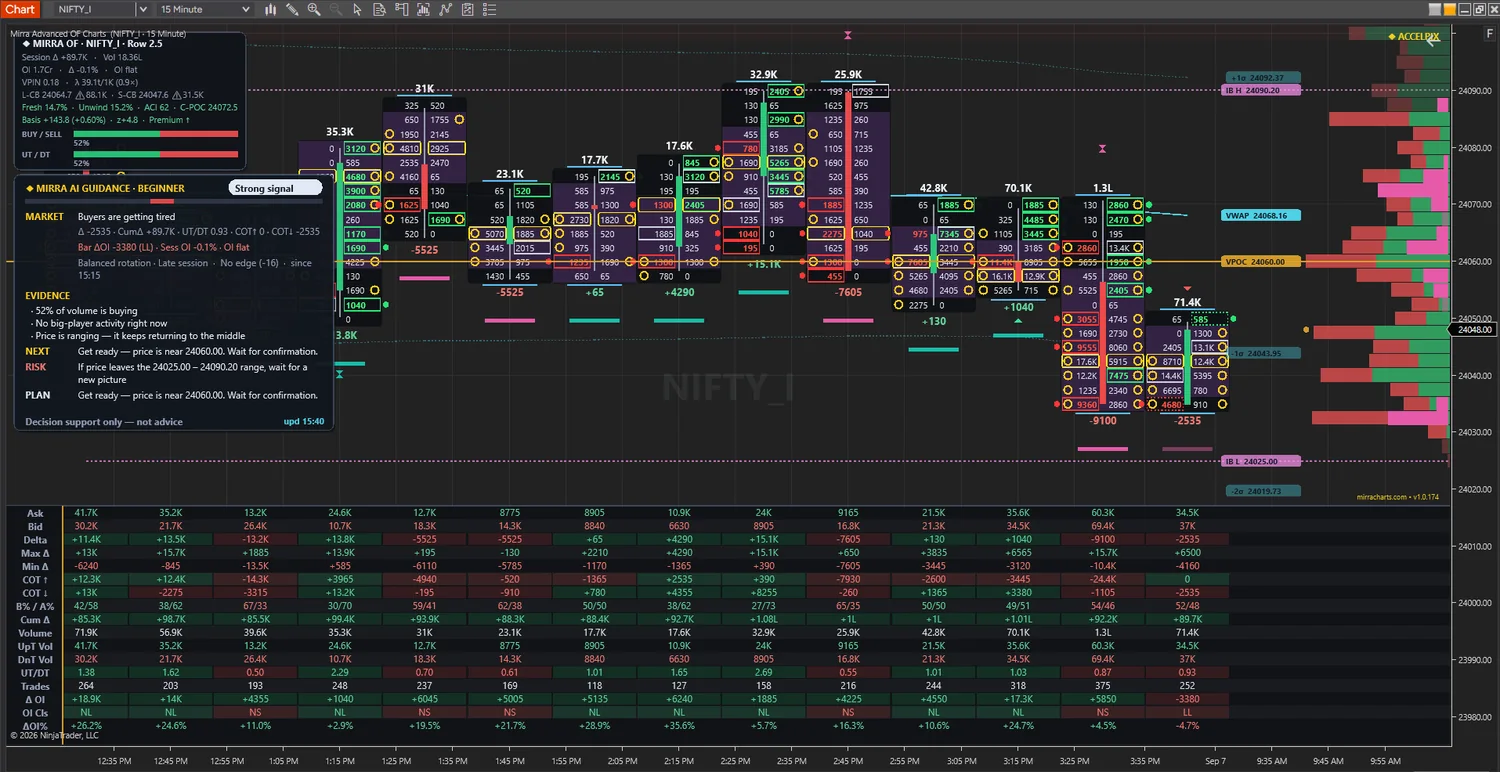Click the VPOC 24060.00 price label

pos(1262,262)
